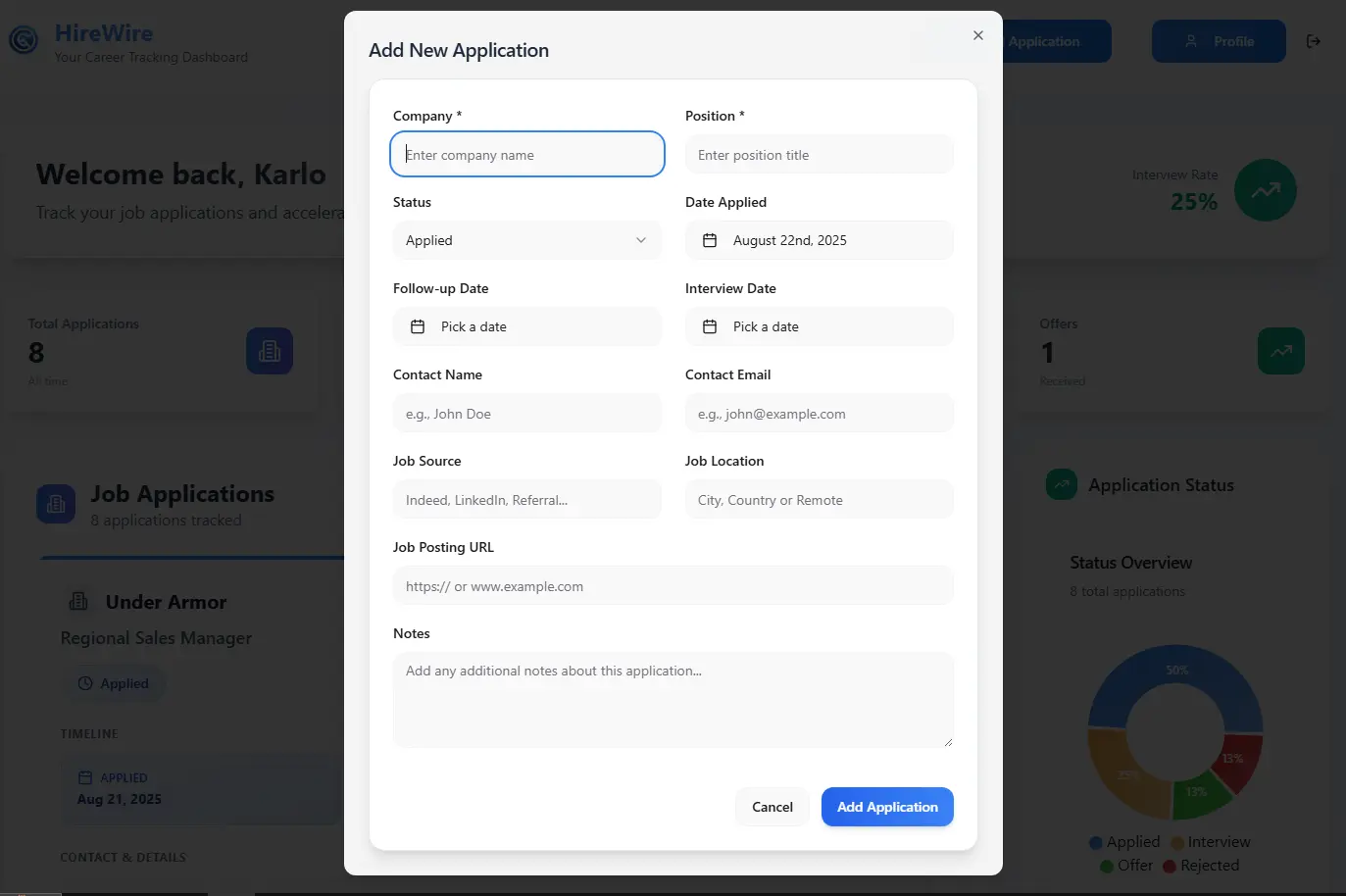Click the Regional Sales Manager text
Screen dimensions: 1346x896
coord(156,638)
